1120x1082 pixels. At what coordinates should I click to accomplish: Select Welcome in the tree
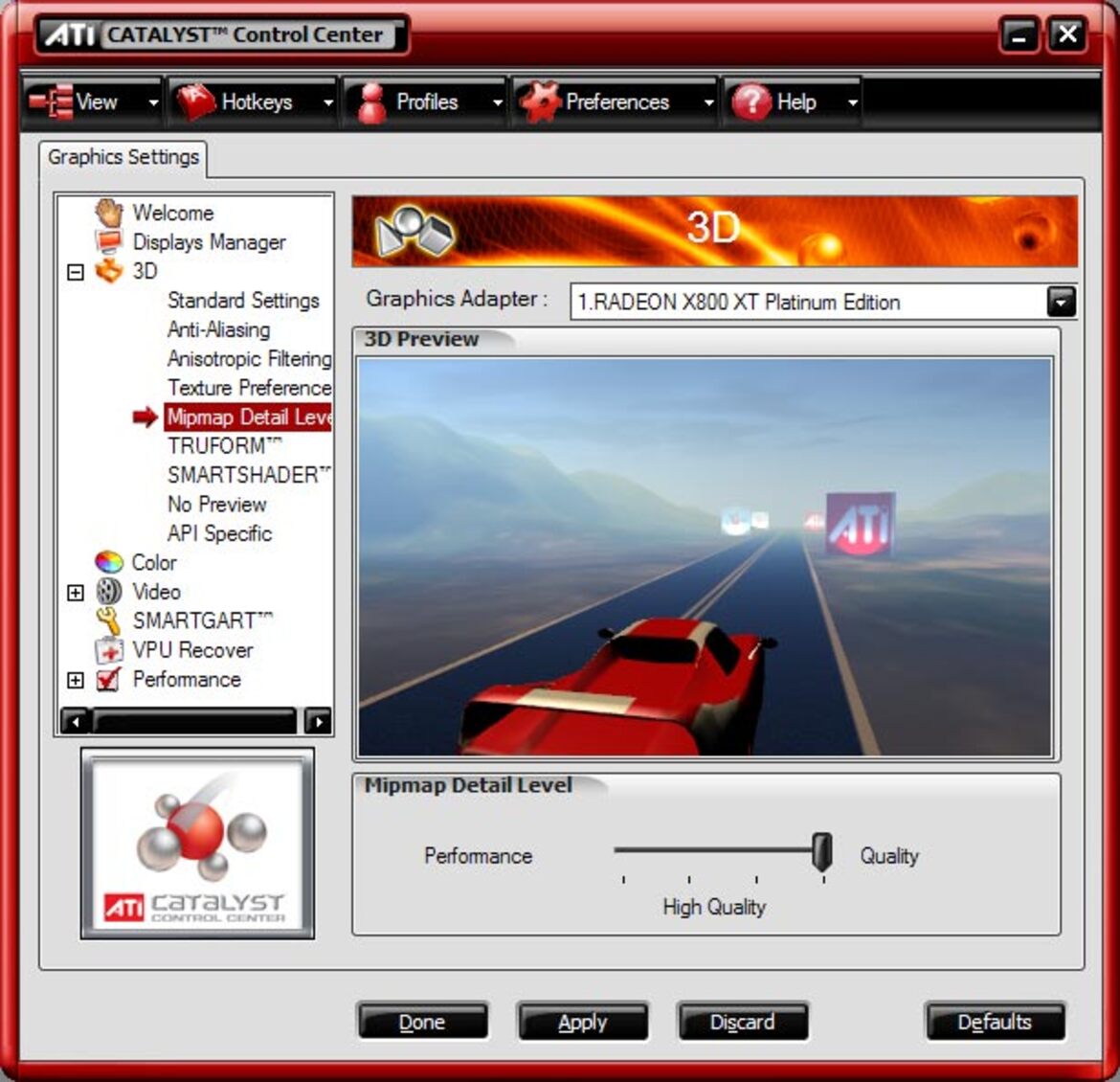click(x=173, y=213)
